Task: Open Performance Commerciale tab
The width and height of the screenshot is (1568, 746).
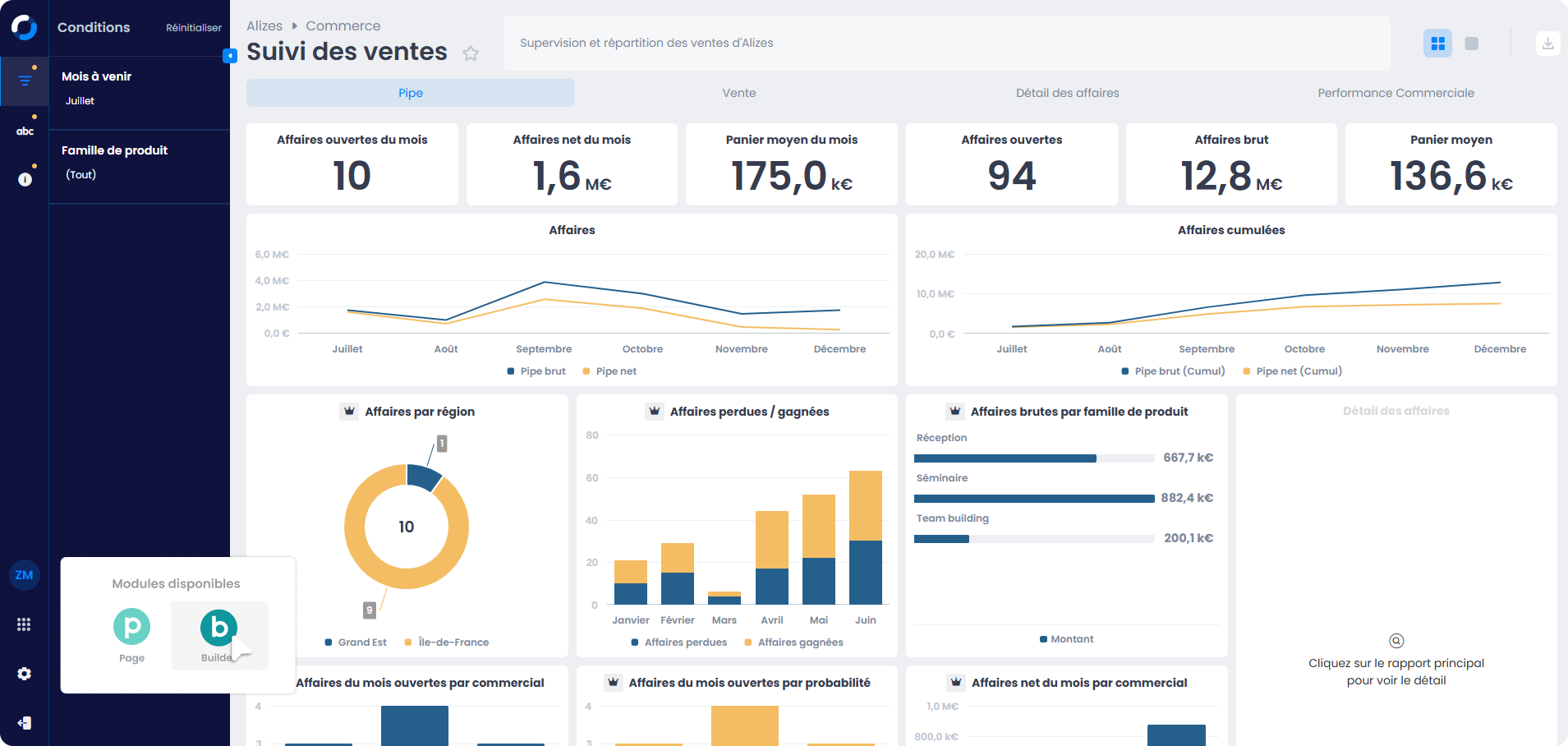Action: [x=1395, y=93]
